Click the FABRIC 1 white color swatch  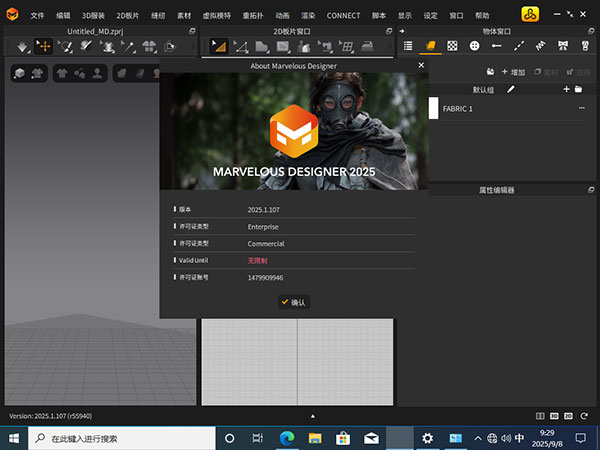pyautogui.click(x=434, y=107)
